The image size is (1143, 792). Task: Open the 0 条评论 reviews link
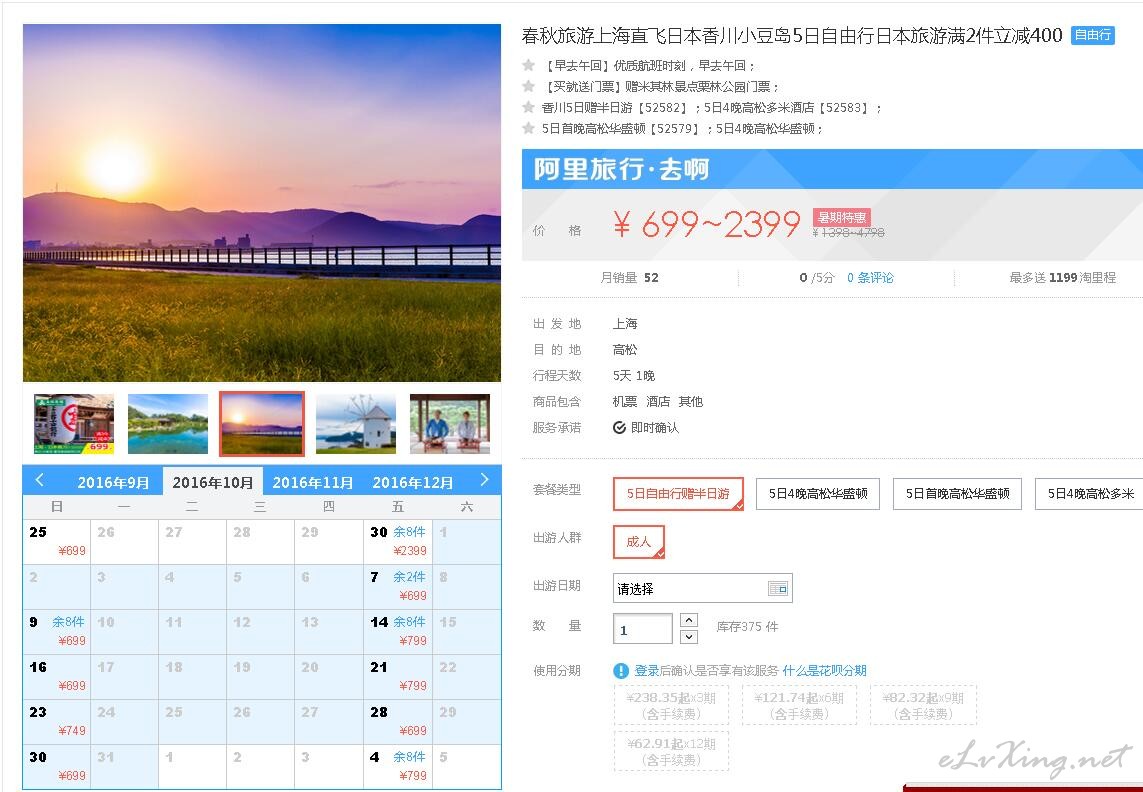pyautogui.click(x=870, y=278)
